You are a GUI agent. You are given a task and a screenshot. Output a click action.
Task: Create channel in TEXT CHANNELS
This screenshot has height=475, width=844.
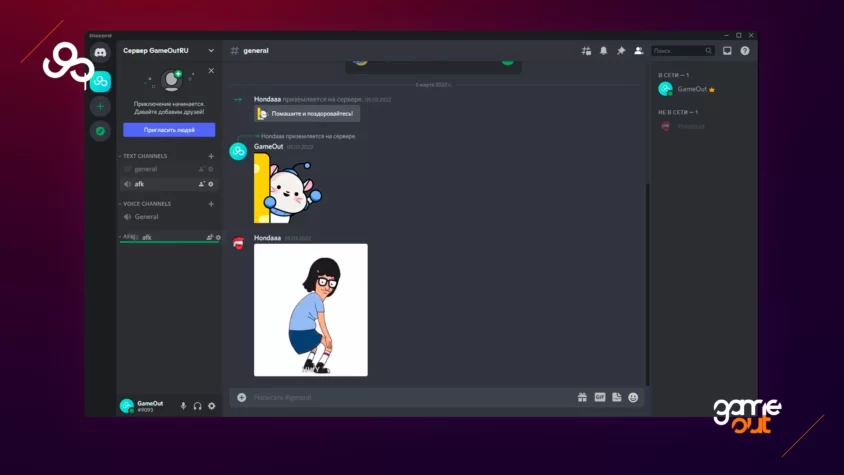point(211,156)
